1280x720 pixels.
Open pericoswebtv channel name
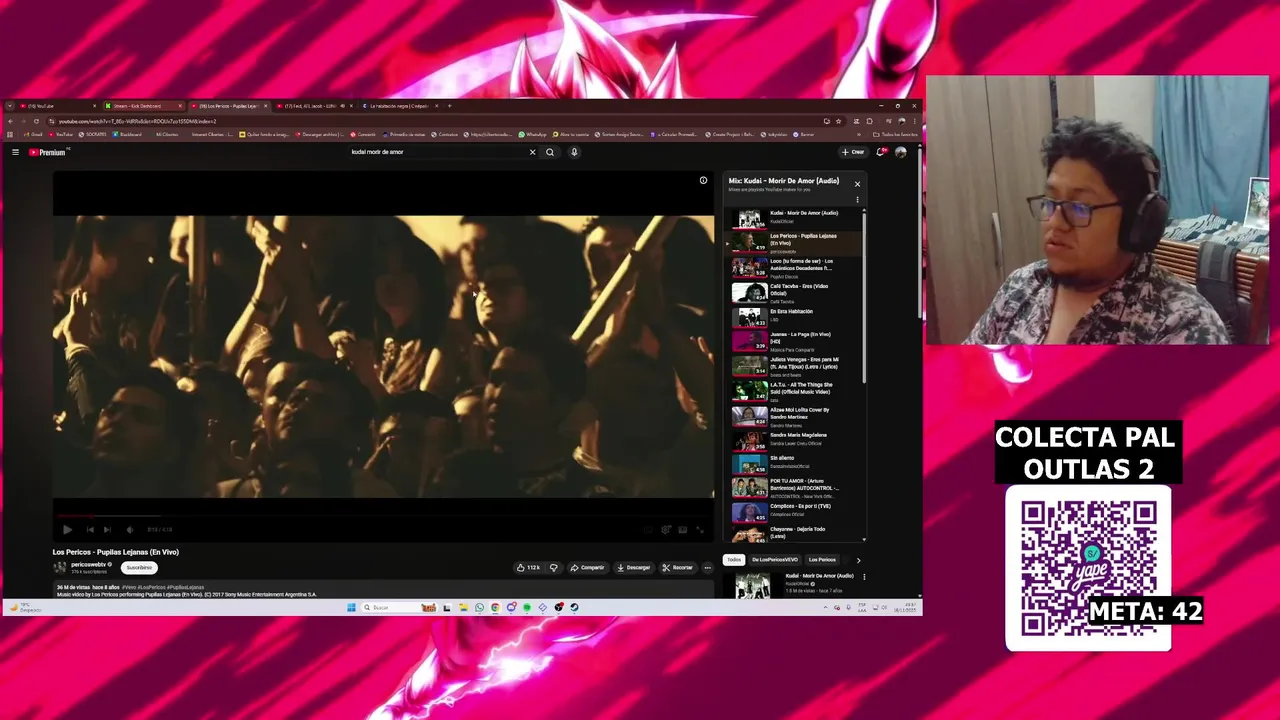pyautogui.click(x=89, y=564)
